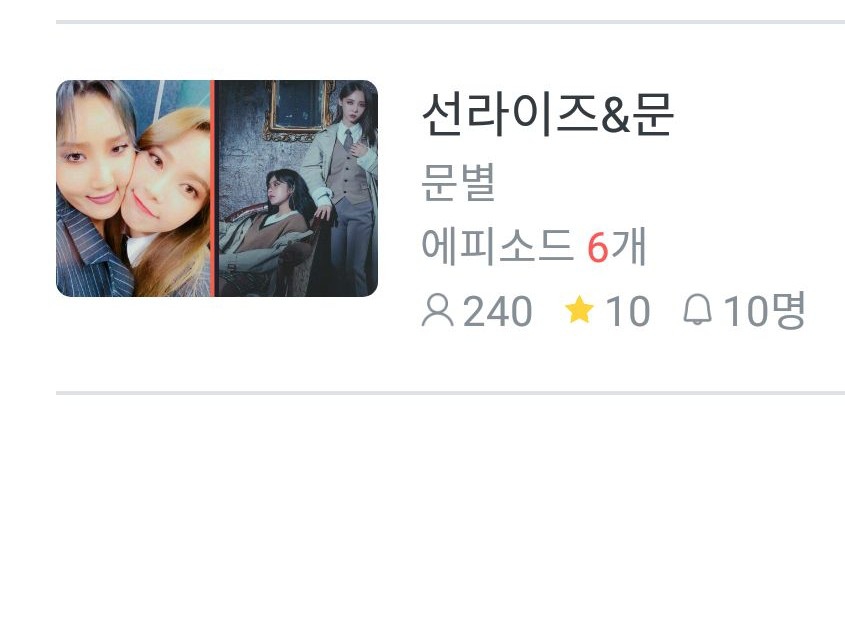845x634 pixels.
Task: Click the bell notification icon
Action: (x=697, y=310)
